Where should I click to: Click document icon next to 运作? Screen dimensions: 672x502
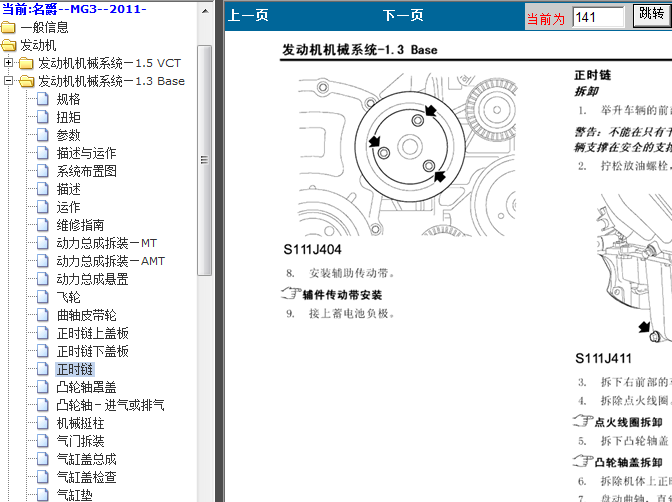click(42, 207)
